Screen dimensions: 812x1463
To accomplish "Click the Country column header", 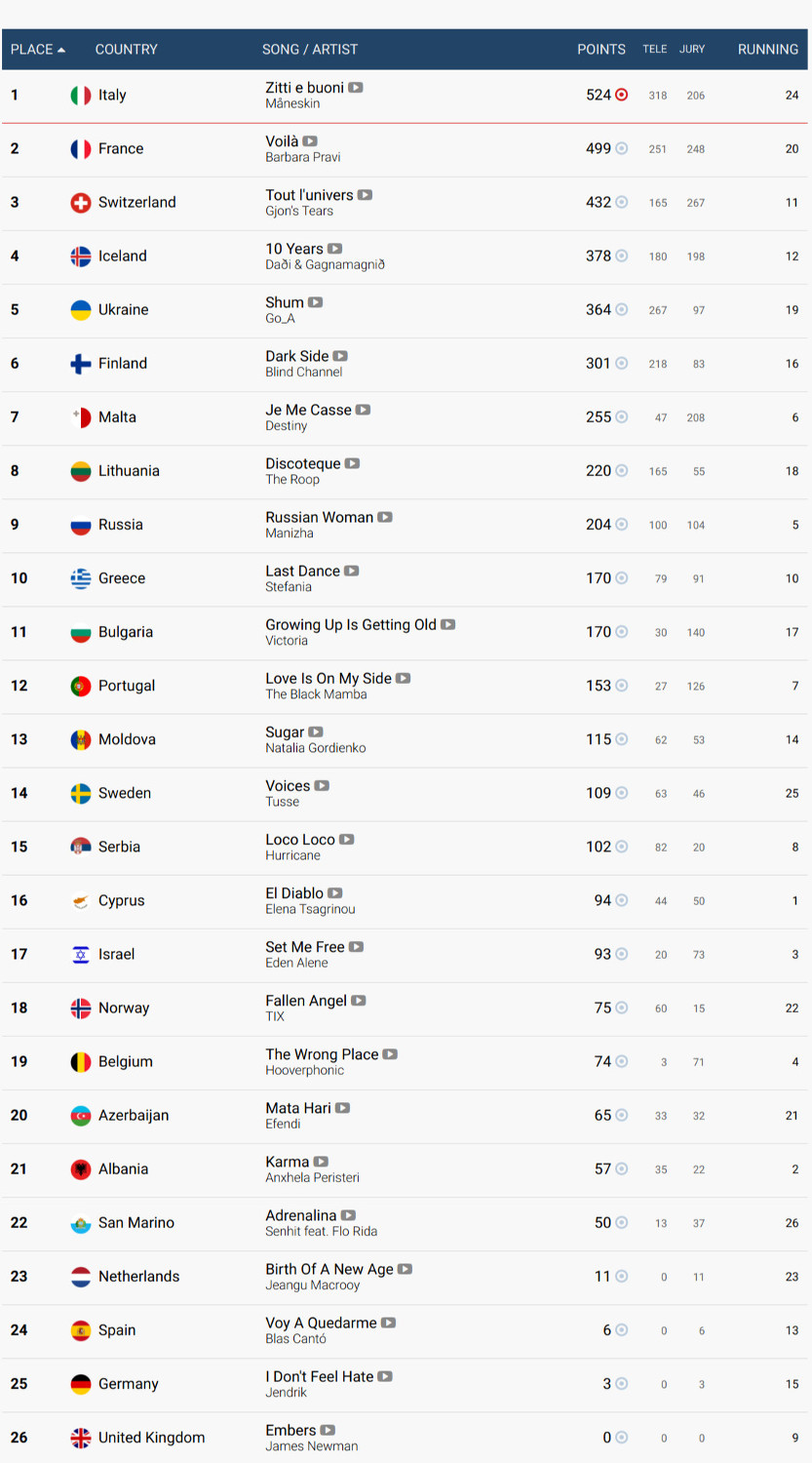I will tap(126, 50).
